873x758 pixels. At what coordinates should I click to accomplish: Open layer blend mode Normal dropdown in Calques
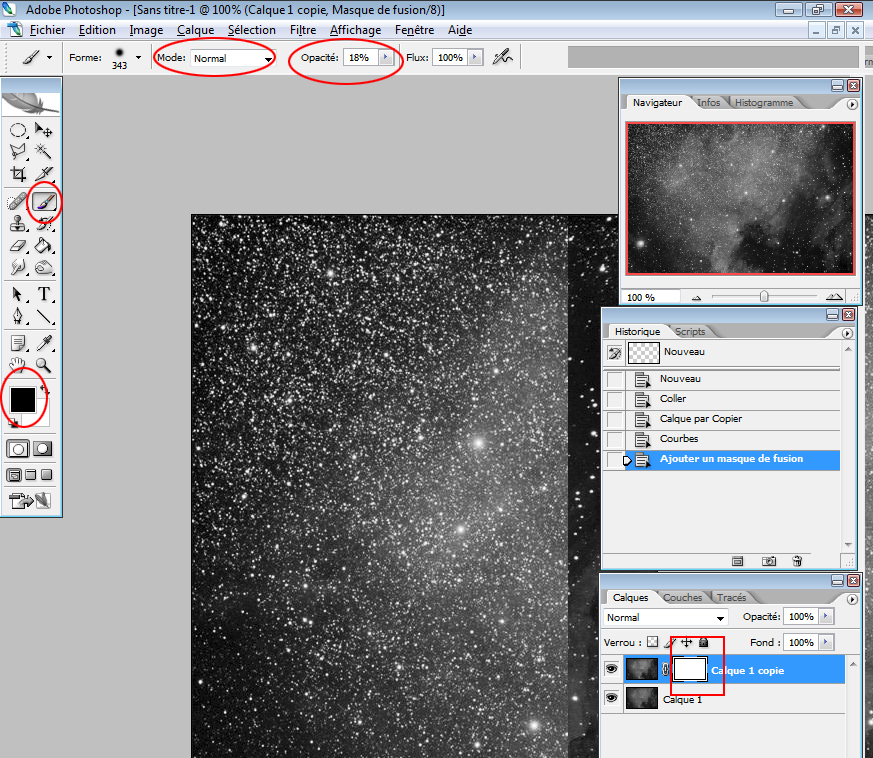[x=665, y=617]
